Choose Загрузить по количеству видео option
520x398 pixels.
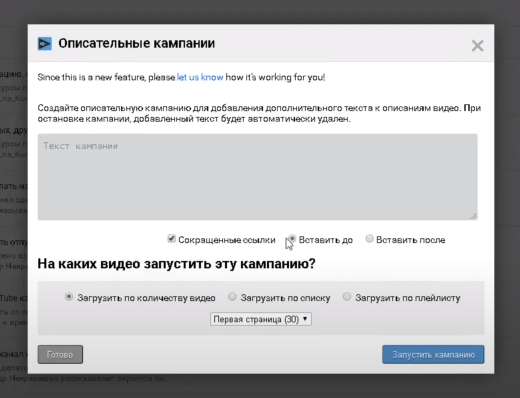pyautogui.click(x=69, y=297)
